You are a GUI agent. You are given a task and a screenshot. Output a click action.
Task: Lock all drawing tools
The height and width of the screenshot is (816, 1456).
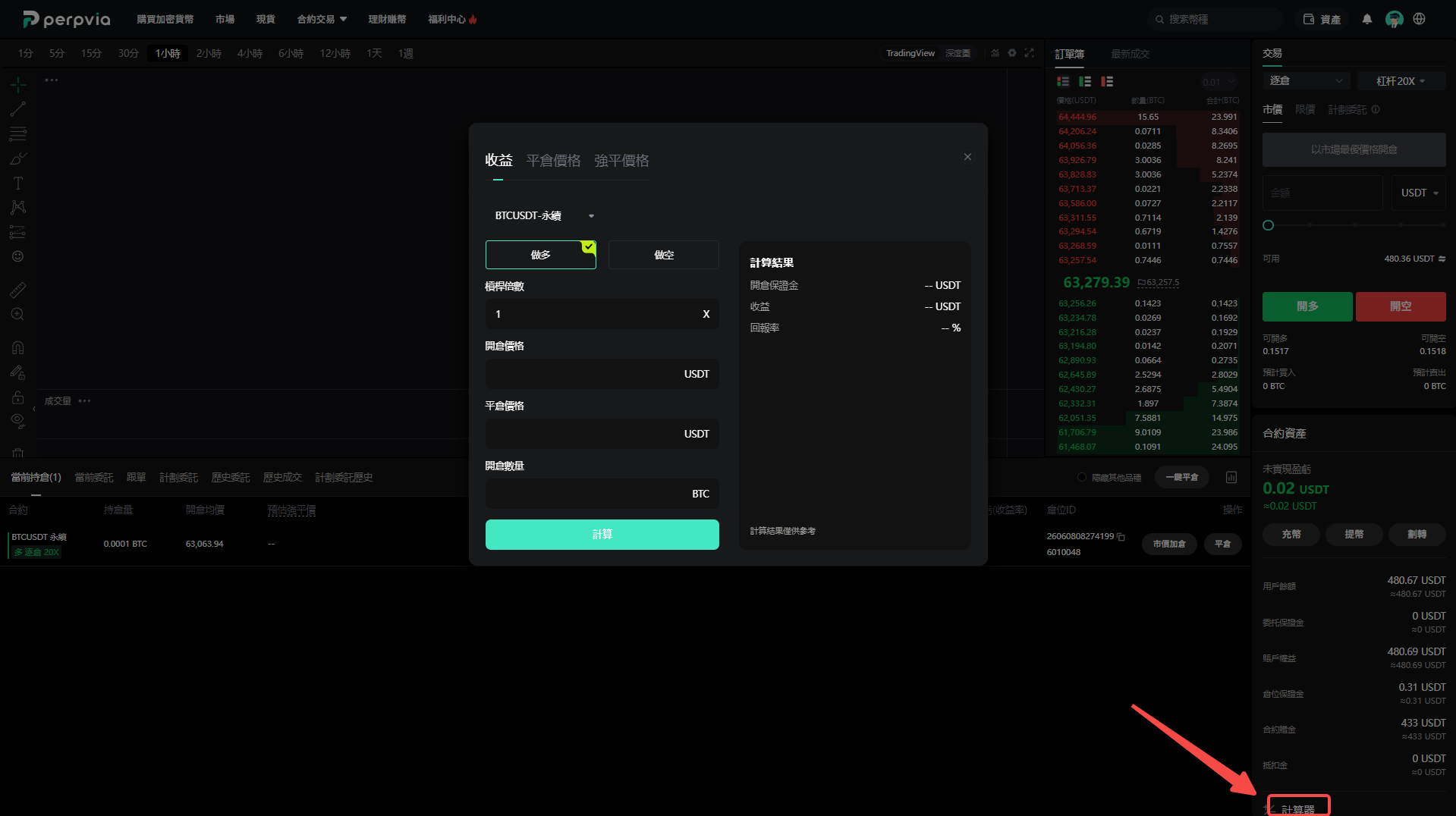pos(18,397)
